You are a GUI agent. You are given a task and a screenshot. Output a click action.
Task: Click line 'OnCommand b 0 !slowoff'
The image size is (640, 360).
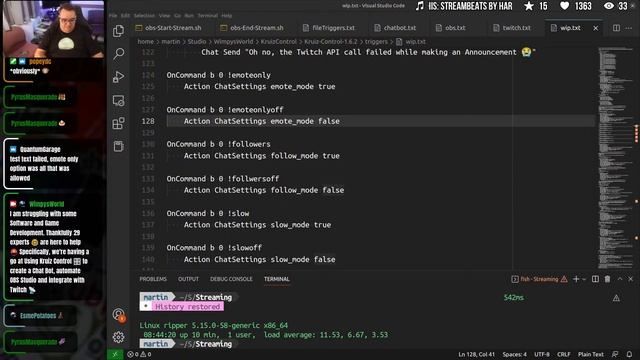[214, 248]
